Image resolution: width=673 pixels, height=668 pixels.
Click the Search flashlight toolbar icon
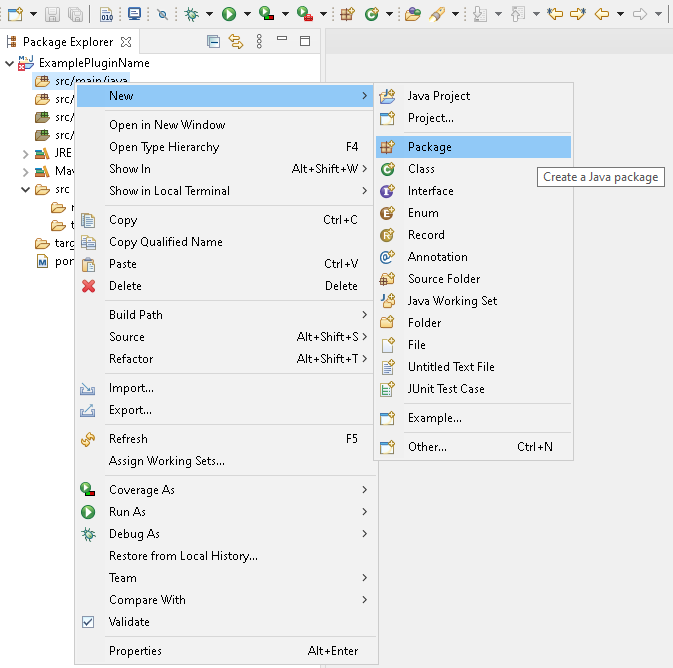(x=437, y=14)
